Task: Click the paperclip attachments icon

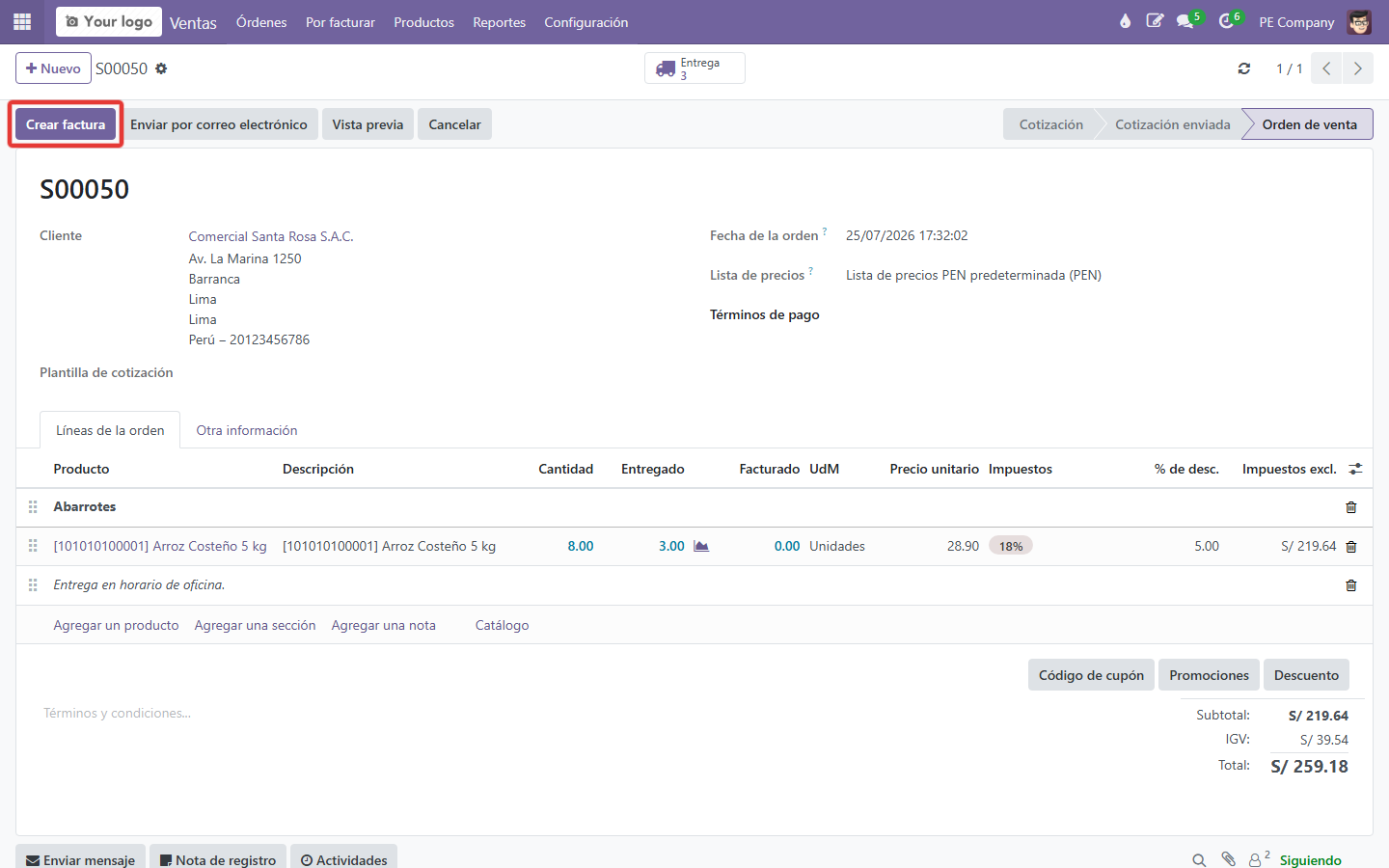Action: pyautogui.click(x=1228, y=859)
